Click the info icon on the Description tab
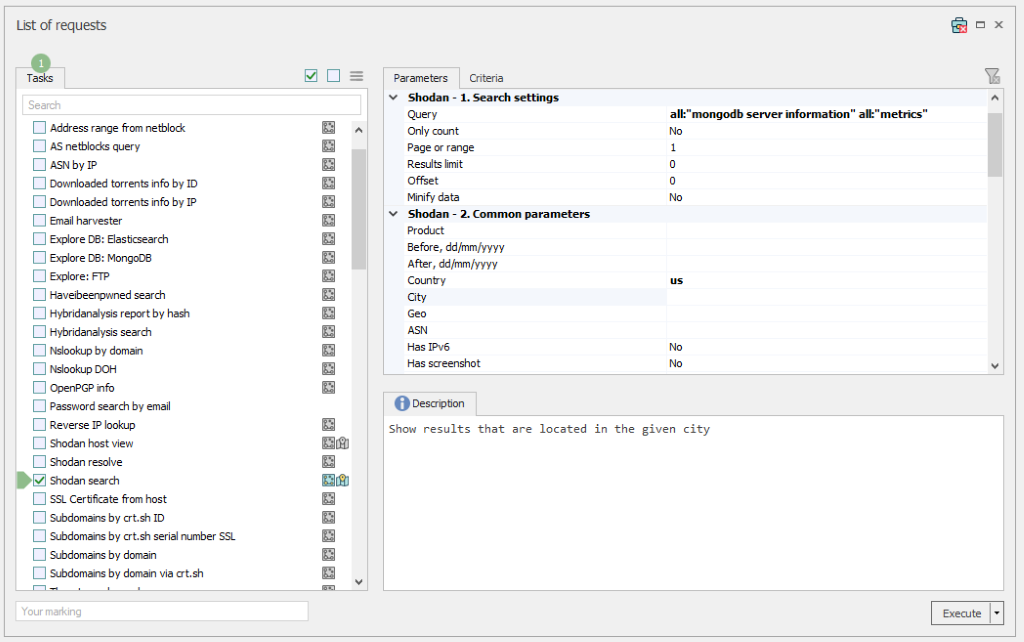1024x642 pixels. tap(402, 404)
